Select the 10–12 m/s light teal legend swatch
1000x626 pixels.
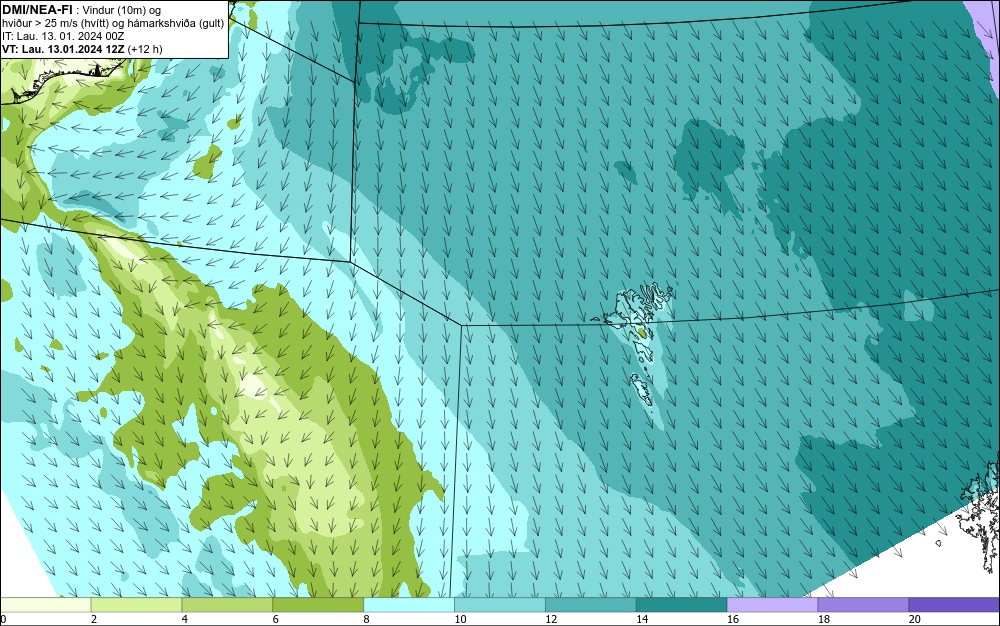(500, 604)
